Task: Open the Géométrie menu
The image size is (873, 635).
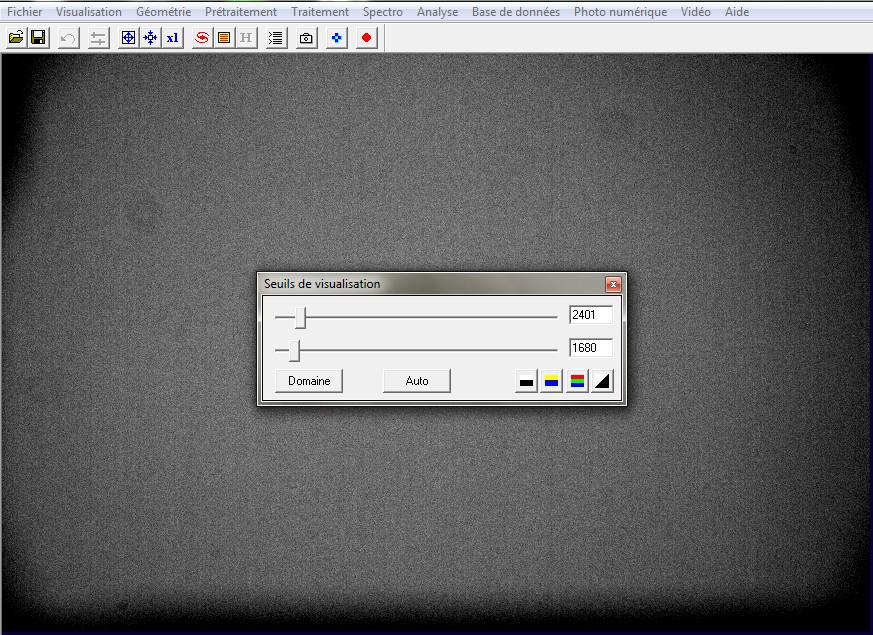Action: pyautogui.click(x=164, y=12)
